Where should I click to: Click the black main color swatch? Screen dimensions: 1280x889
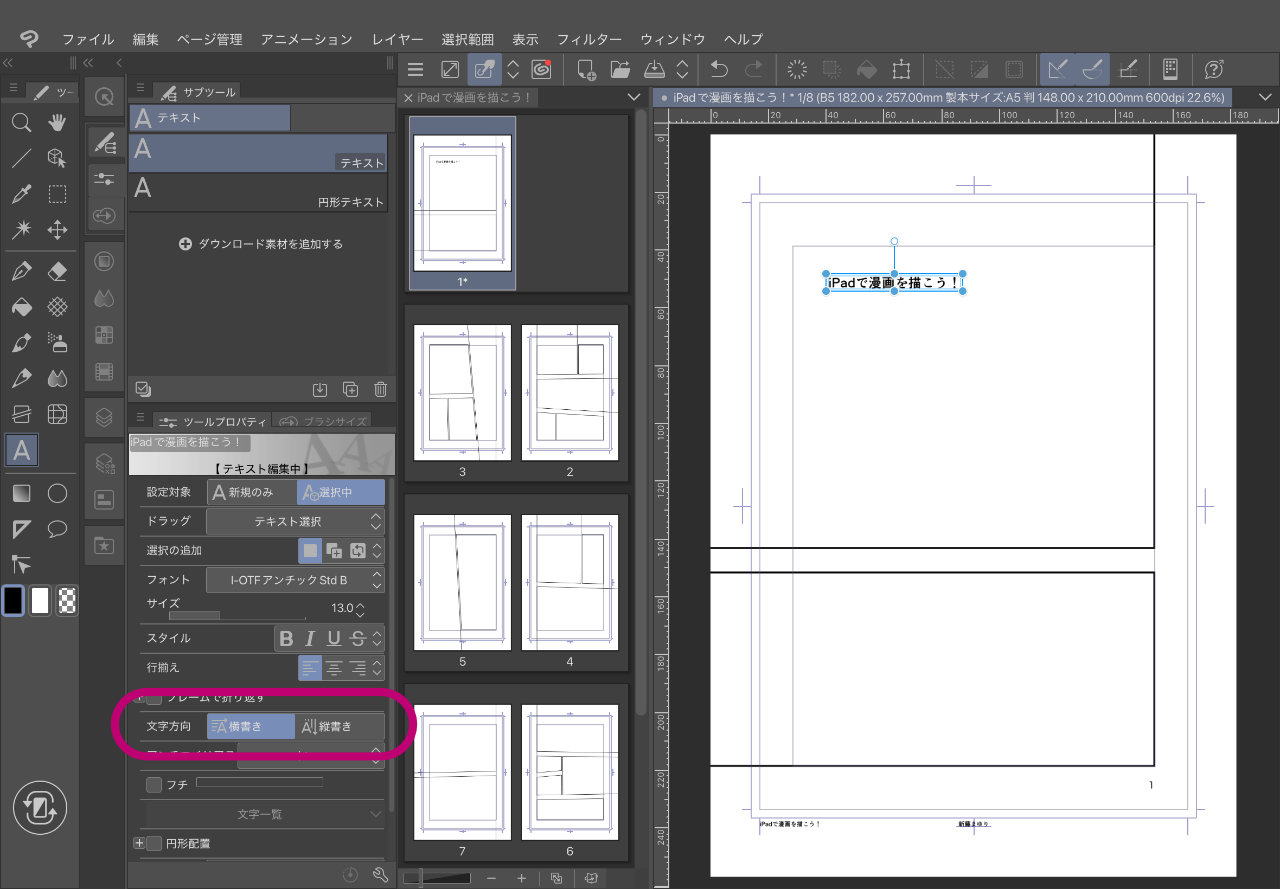point(13,600)
